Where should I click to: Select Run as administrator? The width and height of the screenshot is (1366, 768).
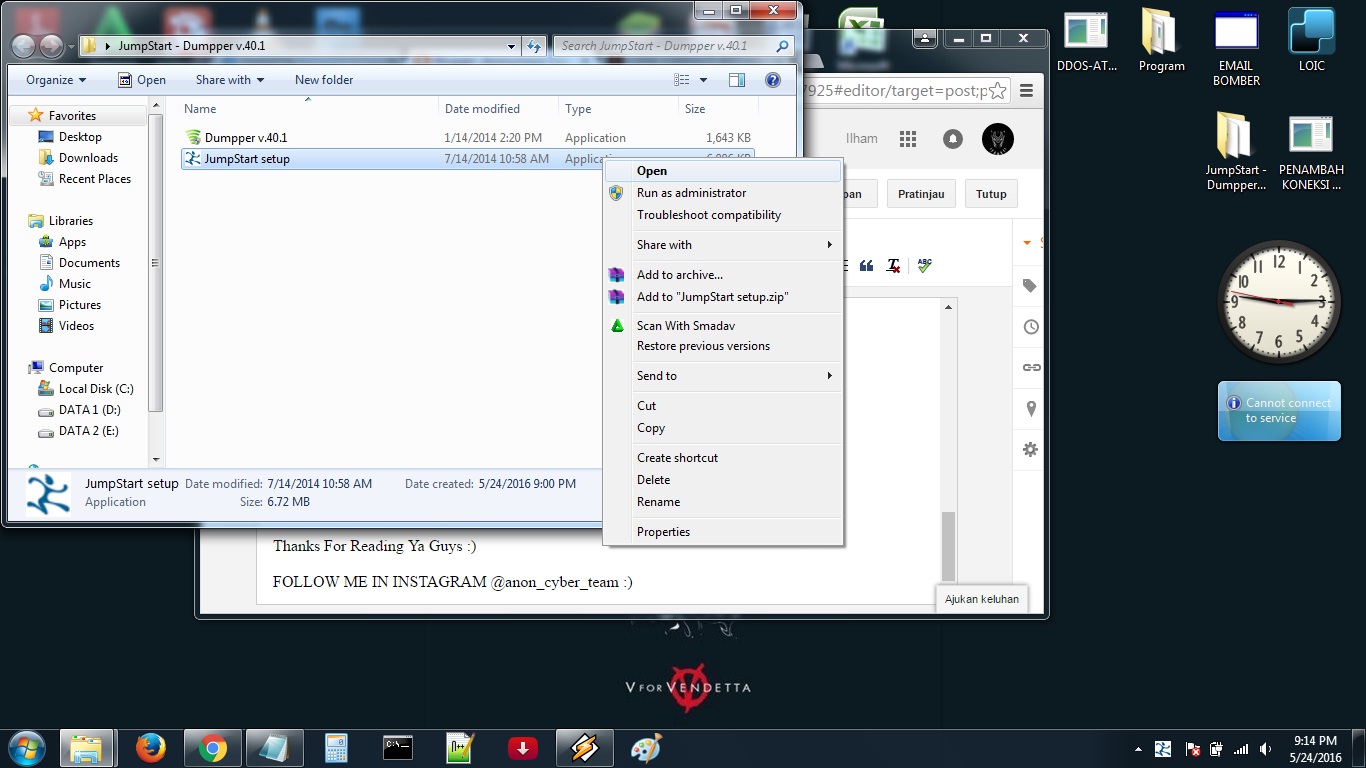pyautogui.click(x=723, y=193)
